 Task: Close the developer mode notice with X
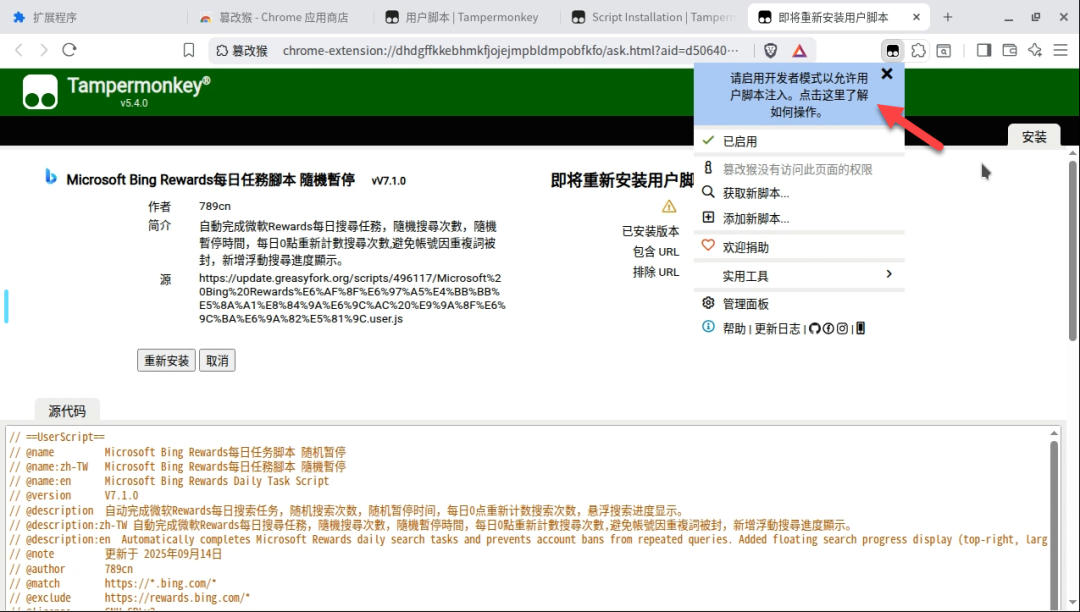coord(887,74)
